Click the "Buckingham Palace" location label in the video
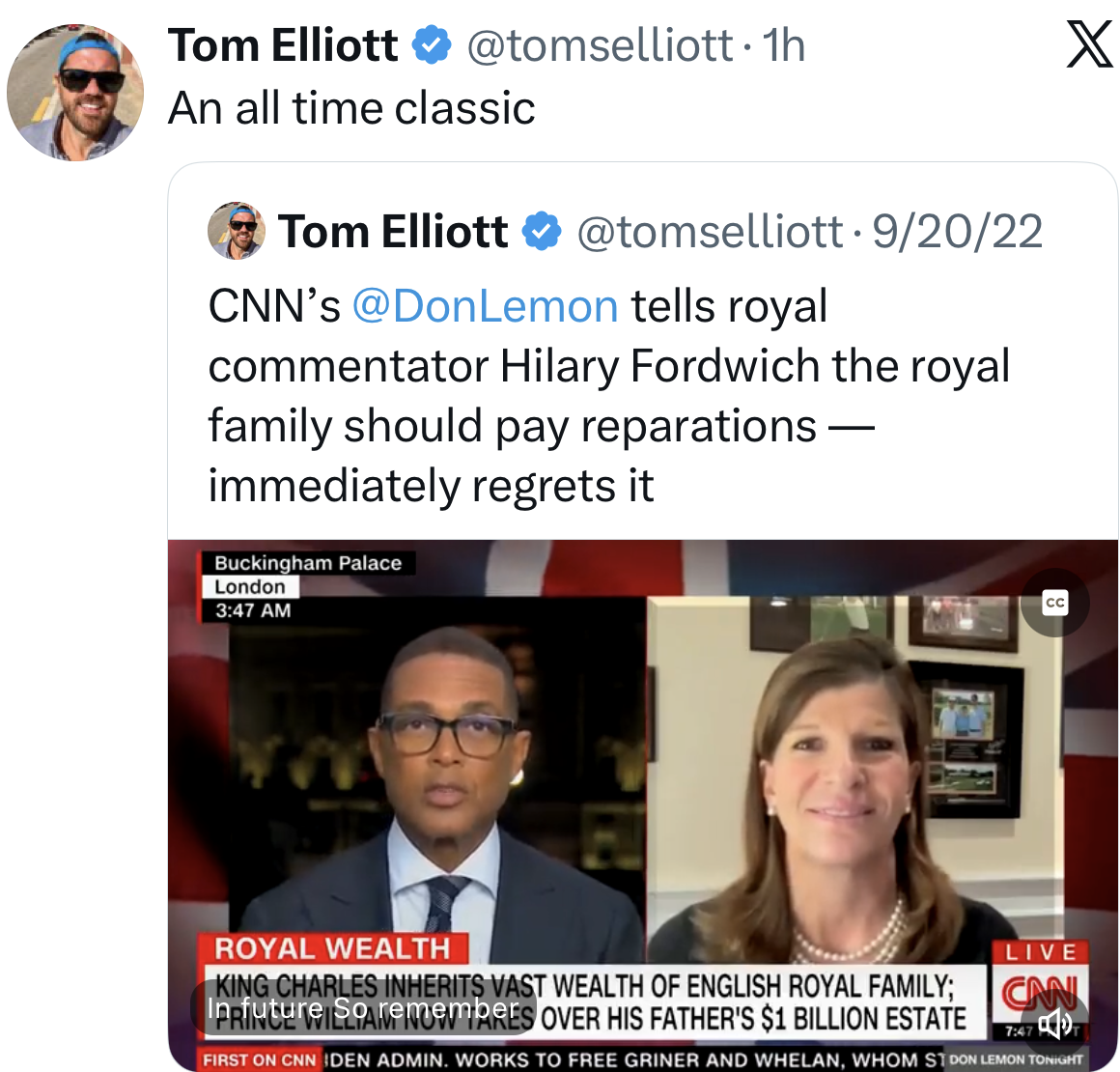The width and height of the screenshot is (1120, 1072). pos(307,563)
